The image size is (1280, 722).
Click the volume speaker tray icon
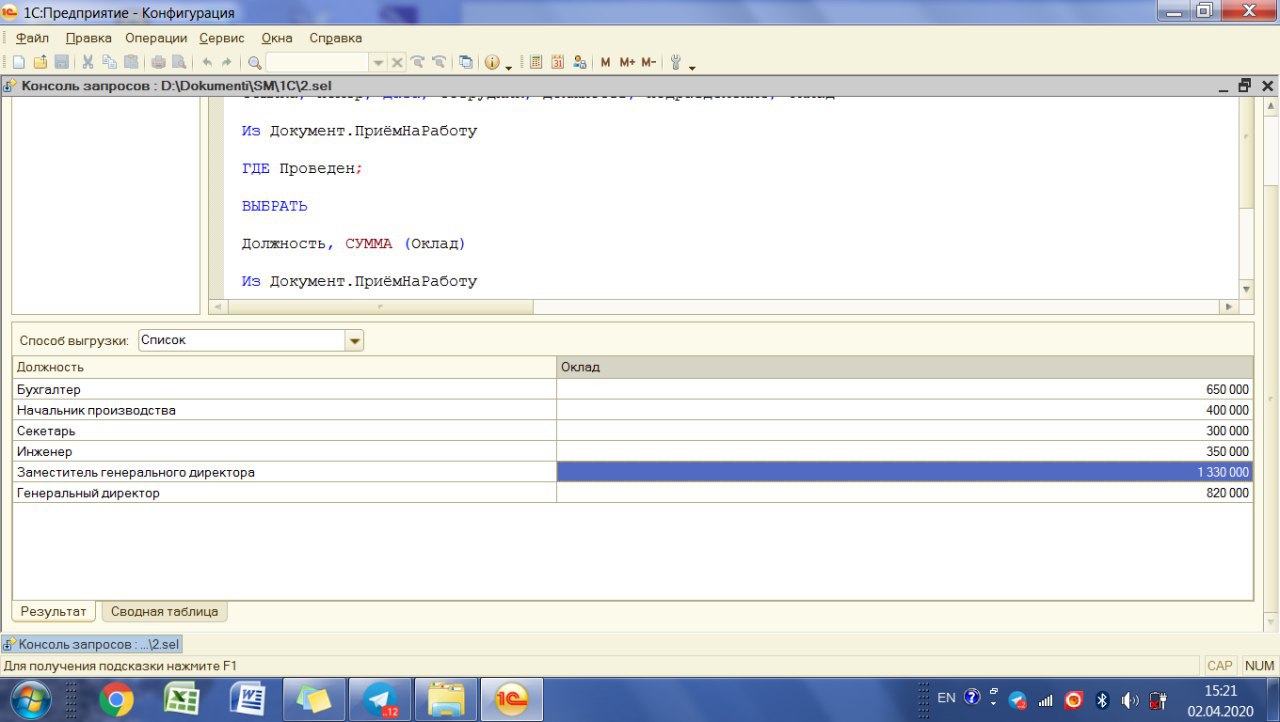1130,700
